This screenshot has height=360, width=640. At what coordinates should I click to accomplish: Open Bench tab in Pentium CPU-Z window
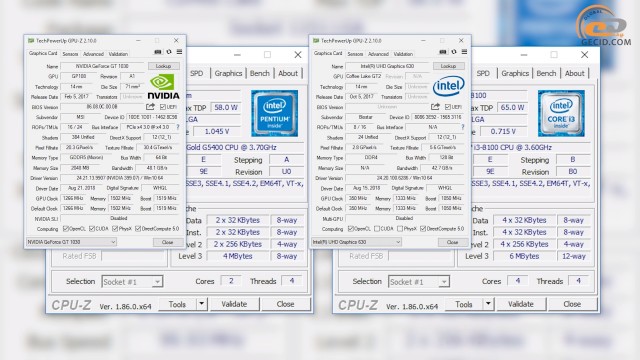[x=260, y=73]
